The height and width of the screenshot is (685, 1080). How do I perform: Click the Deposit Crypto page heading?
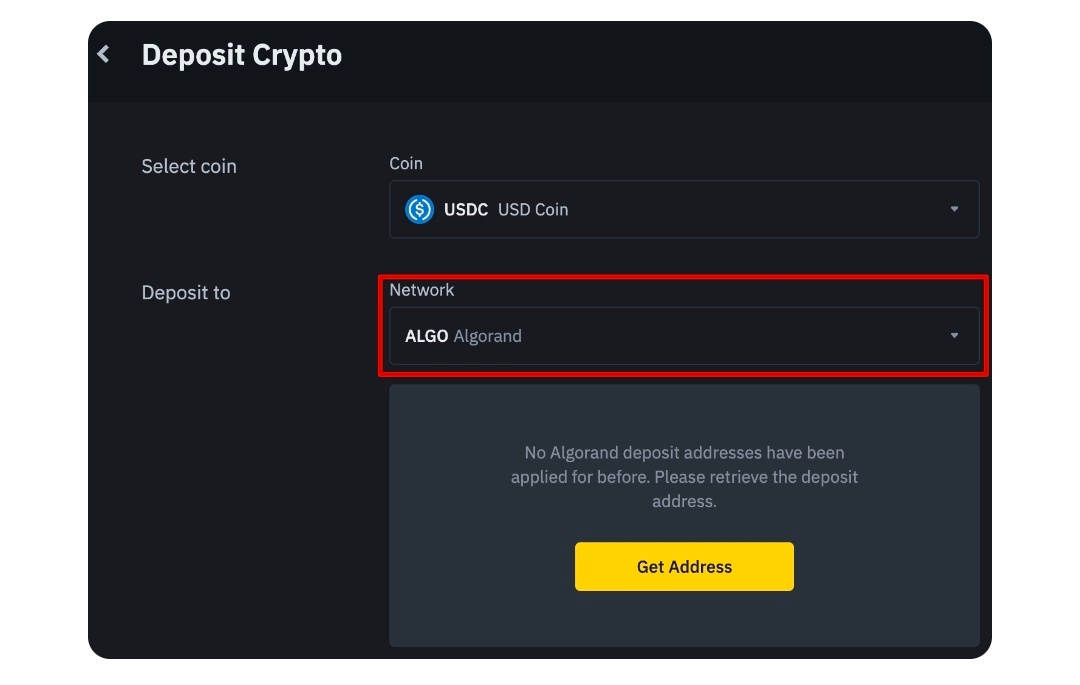click(x=242, y=55)
